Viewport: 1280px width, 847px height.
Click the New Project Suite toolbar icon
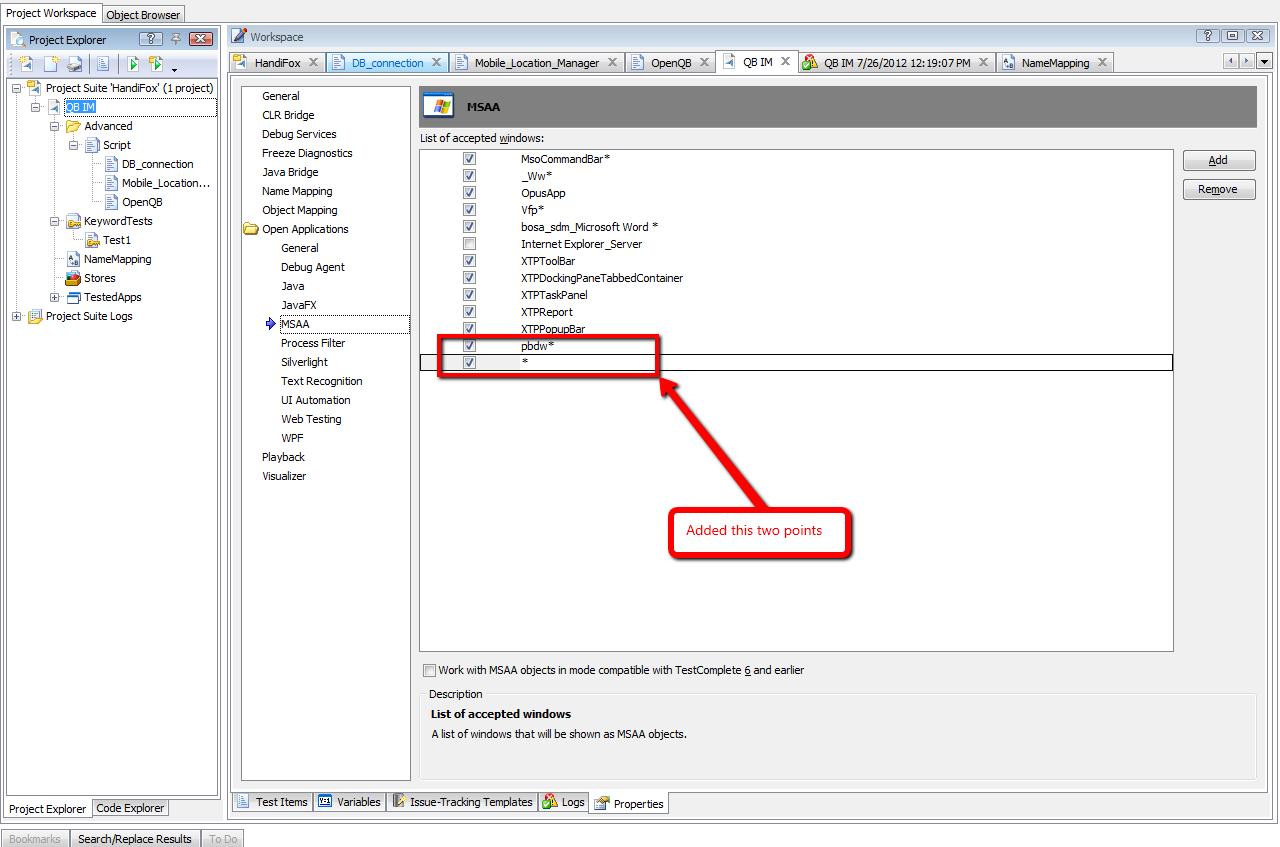26,65
